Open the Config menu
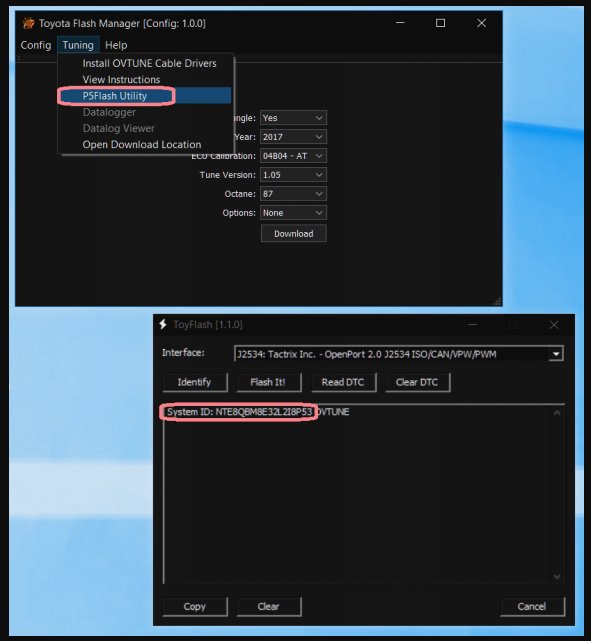The height and width of the screenshot is (641, 591). 36,45
